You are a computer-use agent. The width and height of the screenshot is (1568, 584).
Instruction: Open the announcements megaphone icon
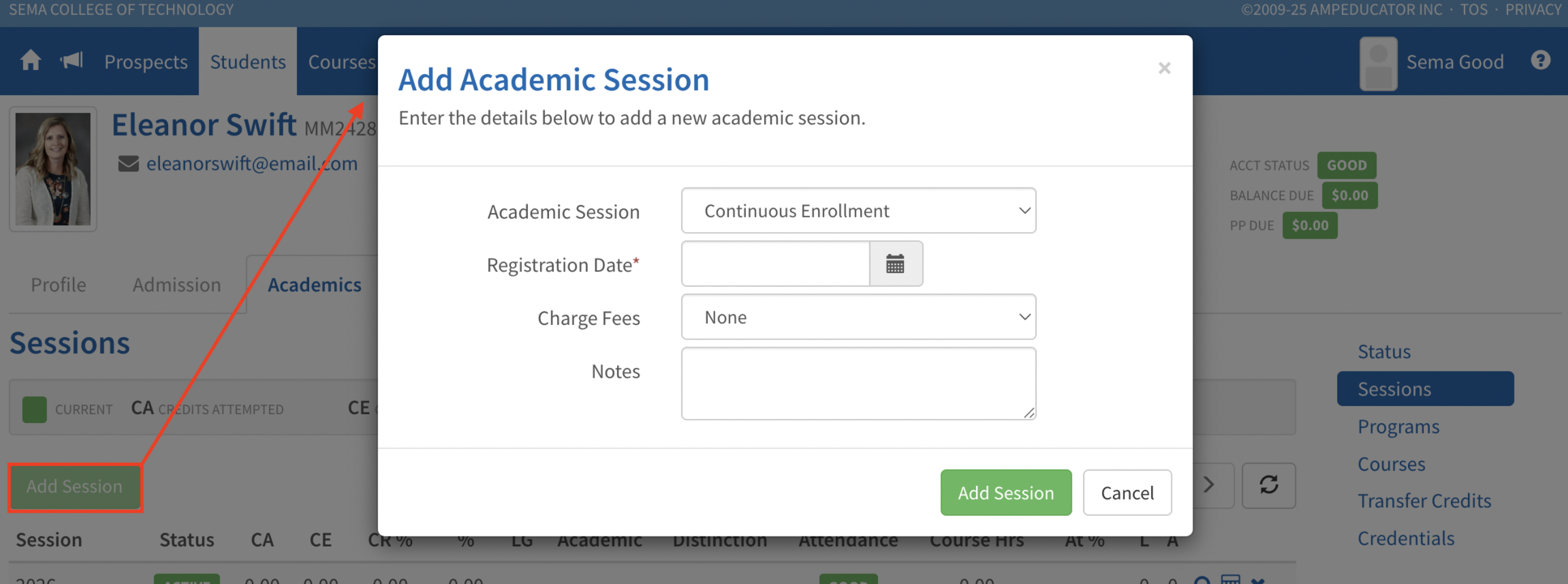tap(71, 61)
